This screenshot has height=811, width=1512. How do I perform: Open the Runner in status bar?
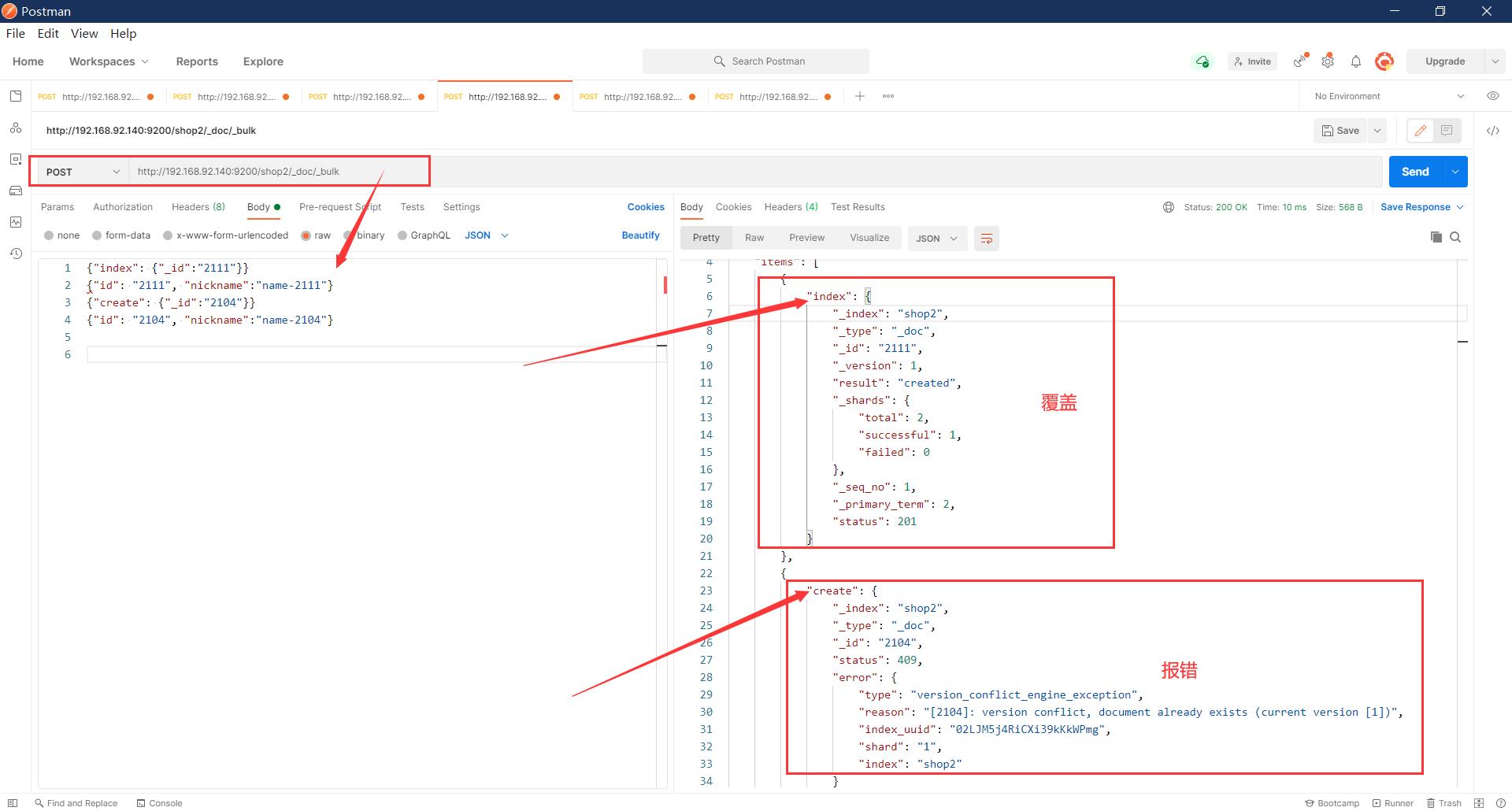pos(1393,803)
